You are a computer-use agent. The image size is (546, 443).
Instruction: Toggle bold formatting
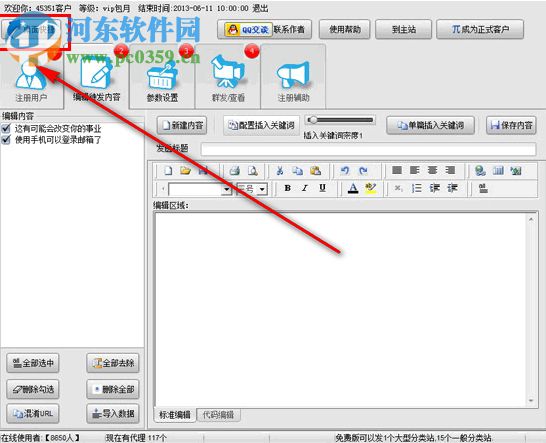[x=288, y=188]
